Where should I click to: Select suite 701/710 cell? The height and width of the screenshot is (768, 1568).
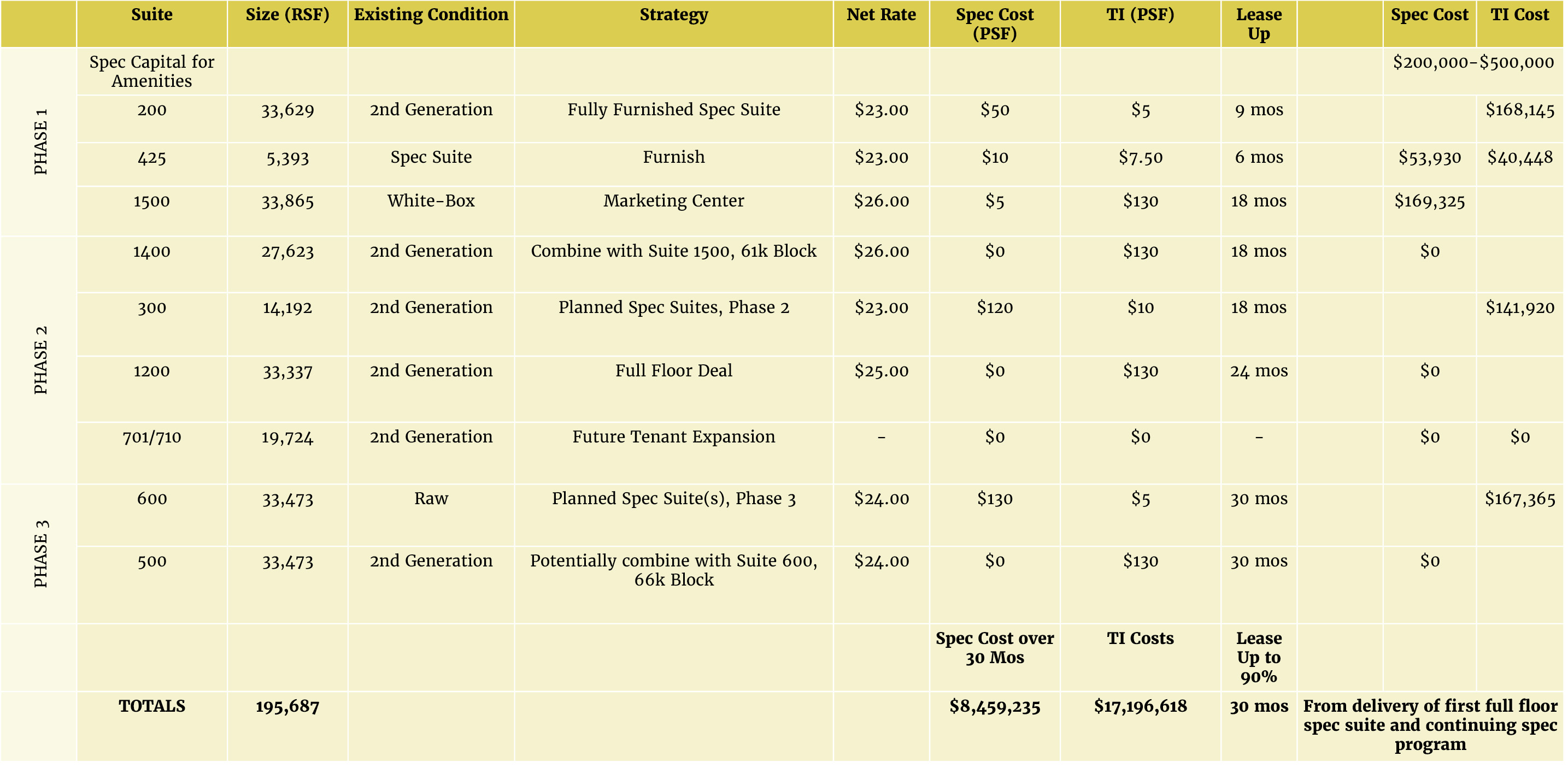point(151,437)
